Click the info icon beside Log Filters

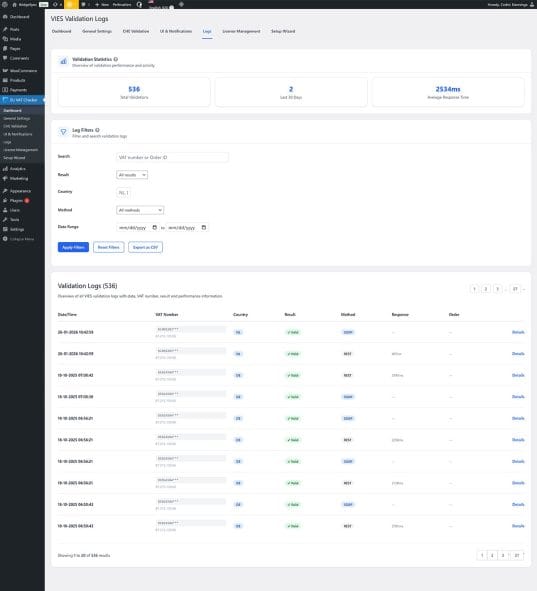click(x=97, y=130)
